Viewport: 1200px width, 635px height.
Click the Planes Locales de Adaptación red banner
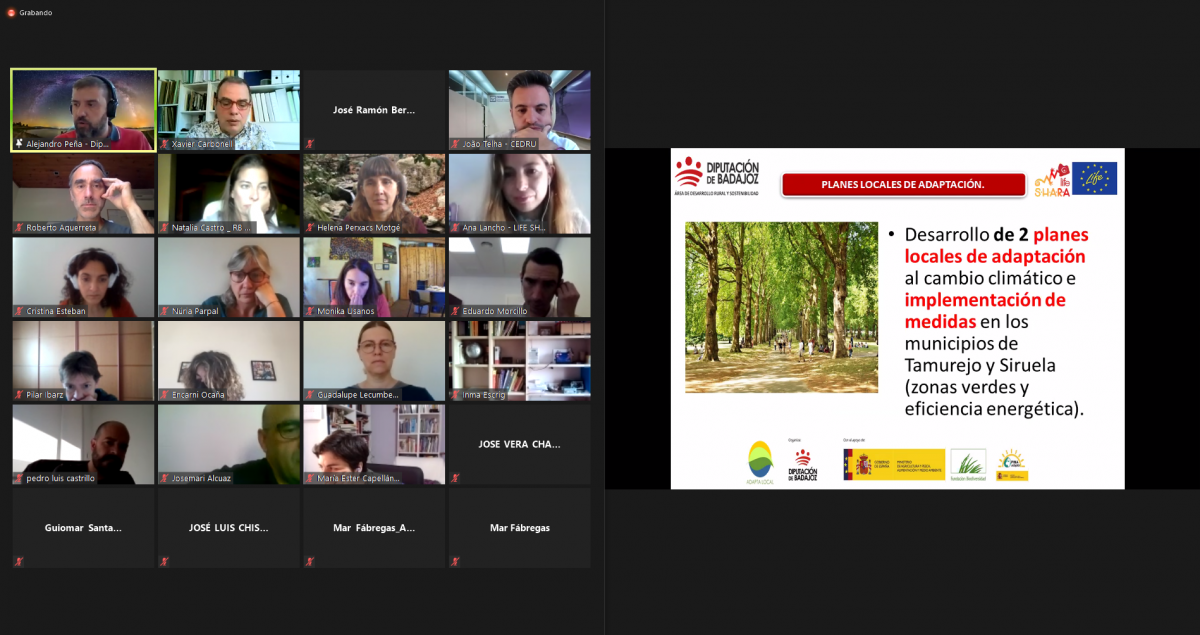tap(903, 185)
